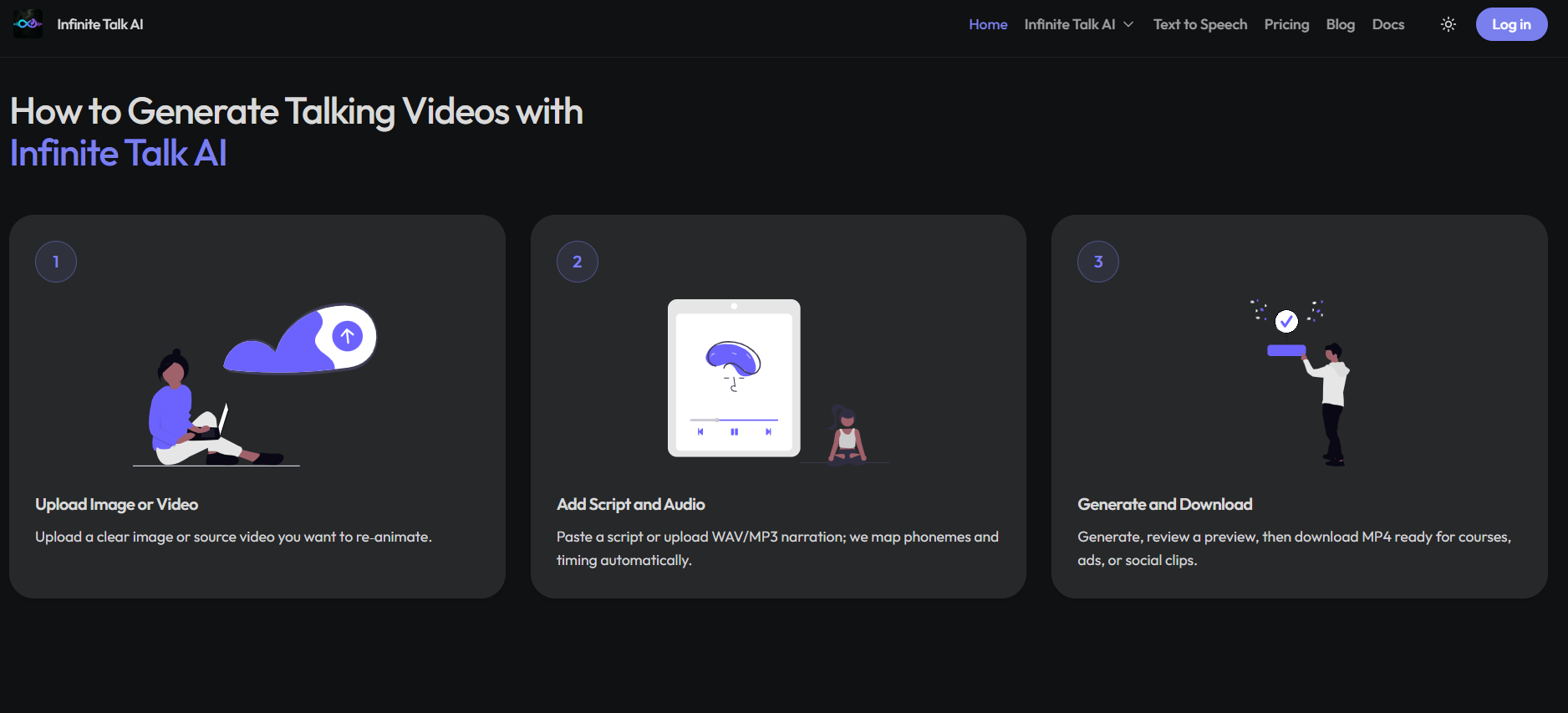Click the Upload Image or Video heading
This screenshot has width=1568, height=713.
tap(117, 504)
